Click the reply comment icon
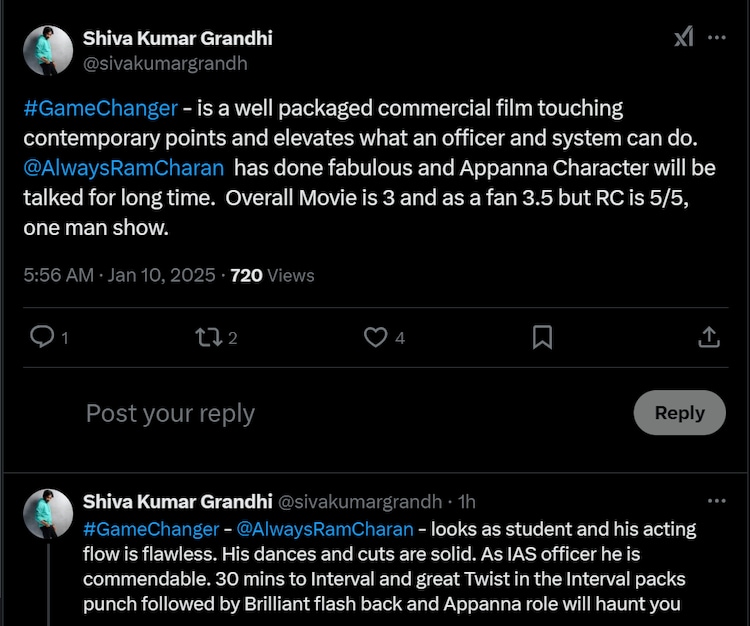Viewport: 750px width, 626px height. pyautogui.click(x=42, y=337)
